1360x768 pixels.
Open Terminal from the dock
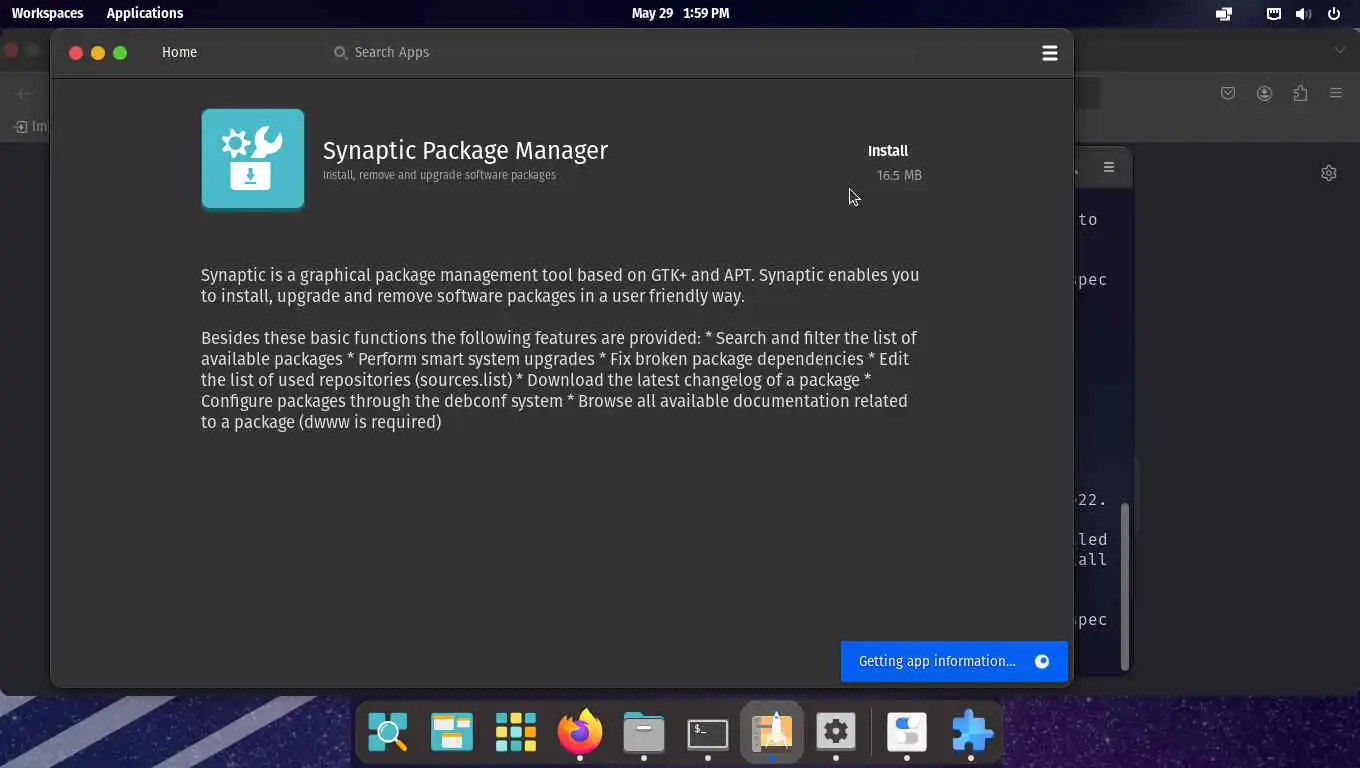pyautogui.click(x=708, y=732)
